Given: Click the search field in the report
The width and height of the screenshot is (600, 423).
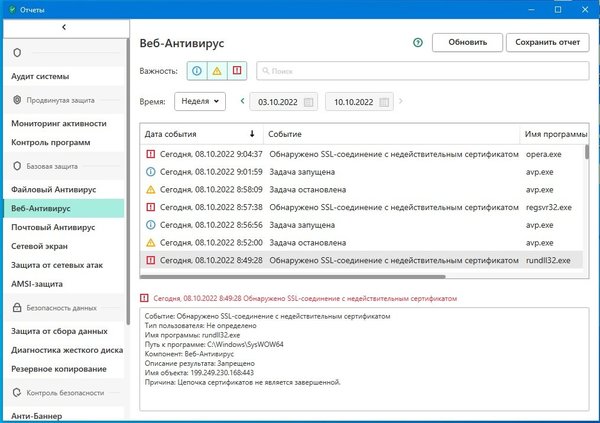Looking at the screenshot, I should (422, 71).
